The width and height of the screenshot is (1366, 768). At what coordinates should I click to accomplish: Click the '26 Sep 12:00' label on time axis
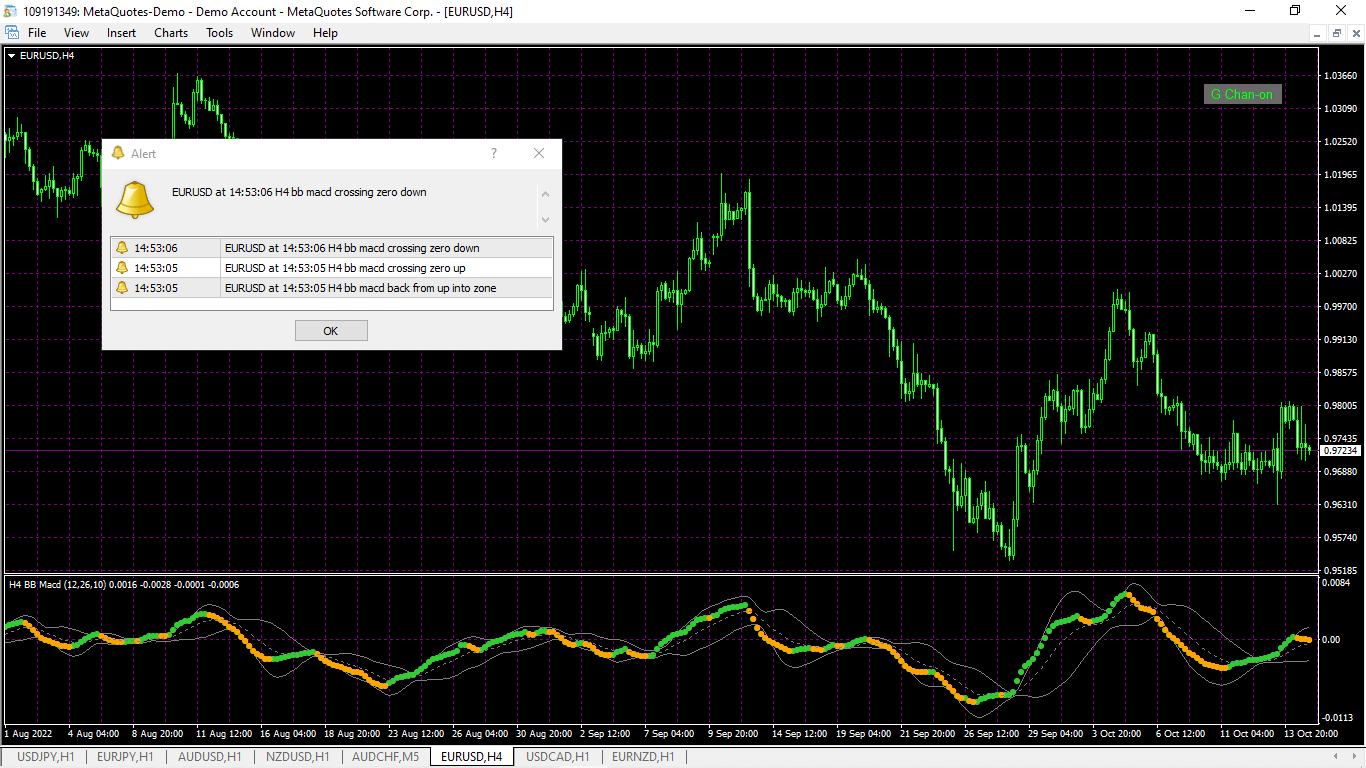click(x=993, y=734)
